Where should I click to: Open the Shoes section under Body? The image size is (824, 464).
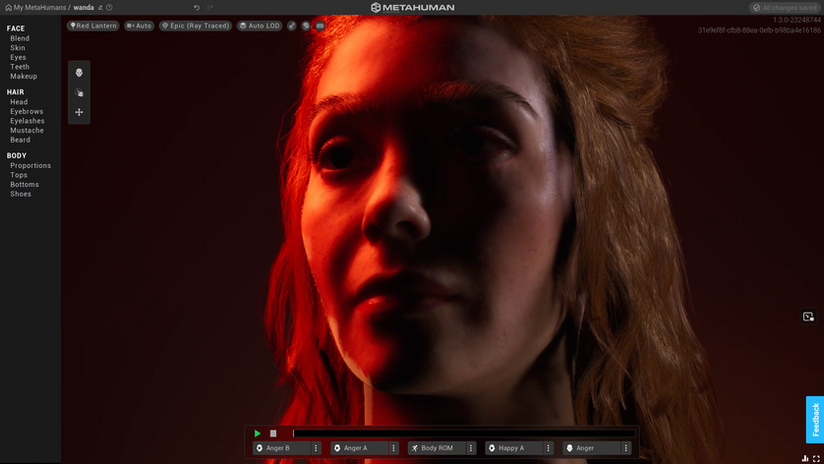(20, 194)
